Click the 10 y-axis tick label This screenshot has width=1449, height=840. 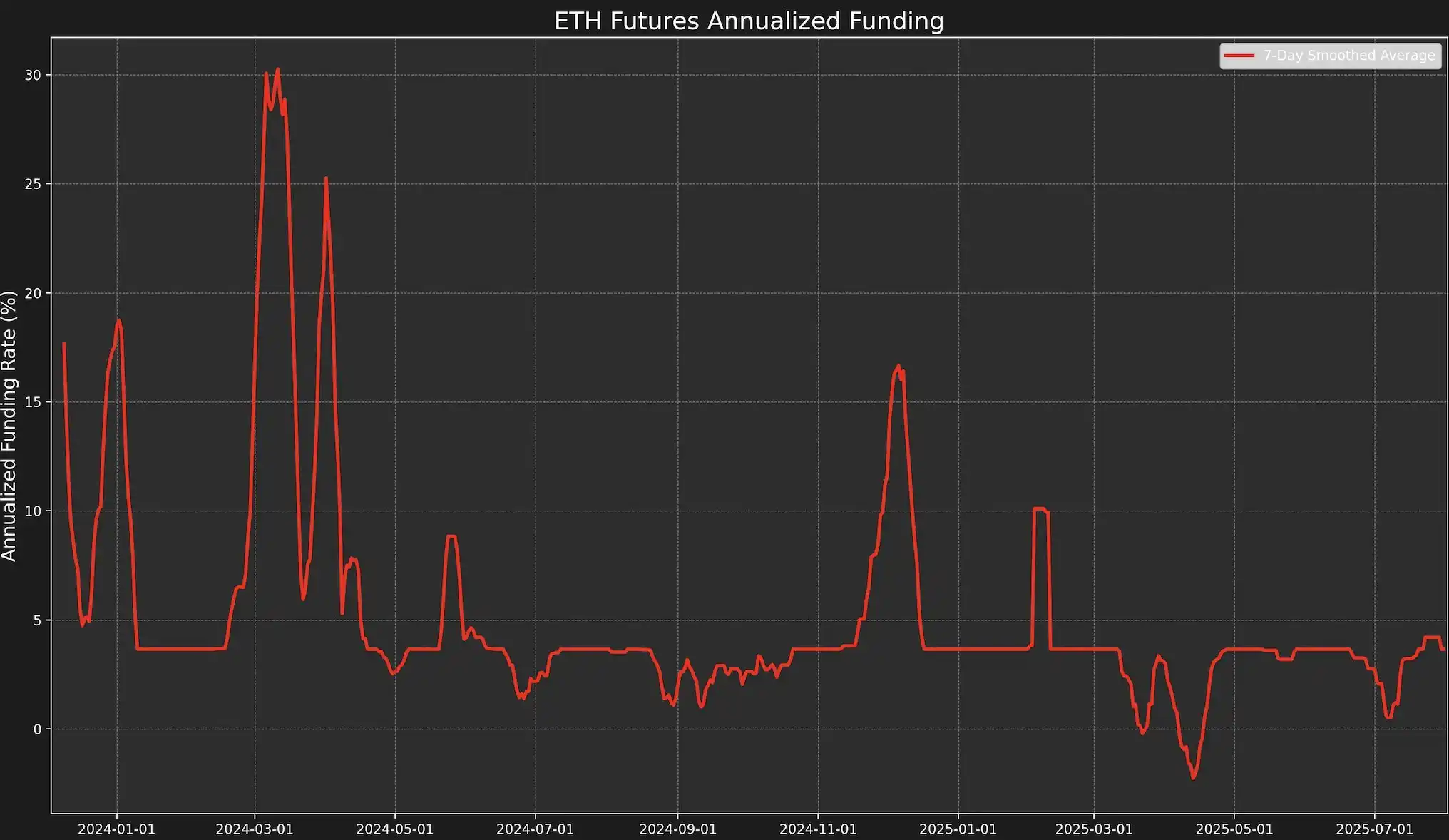(33, 511)
